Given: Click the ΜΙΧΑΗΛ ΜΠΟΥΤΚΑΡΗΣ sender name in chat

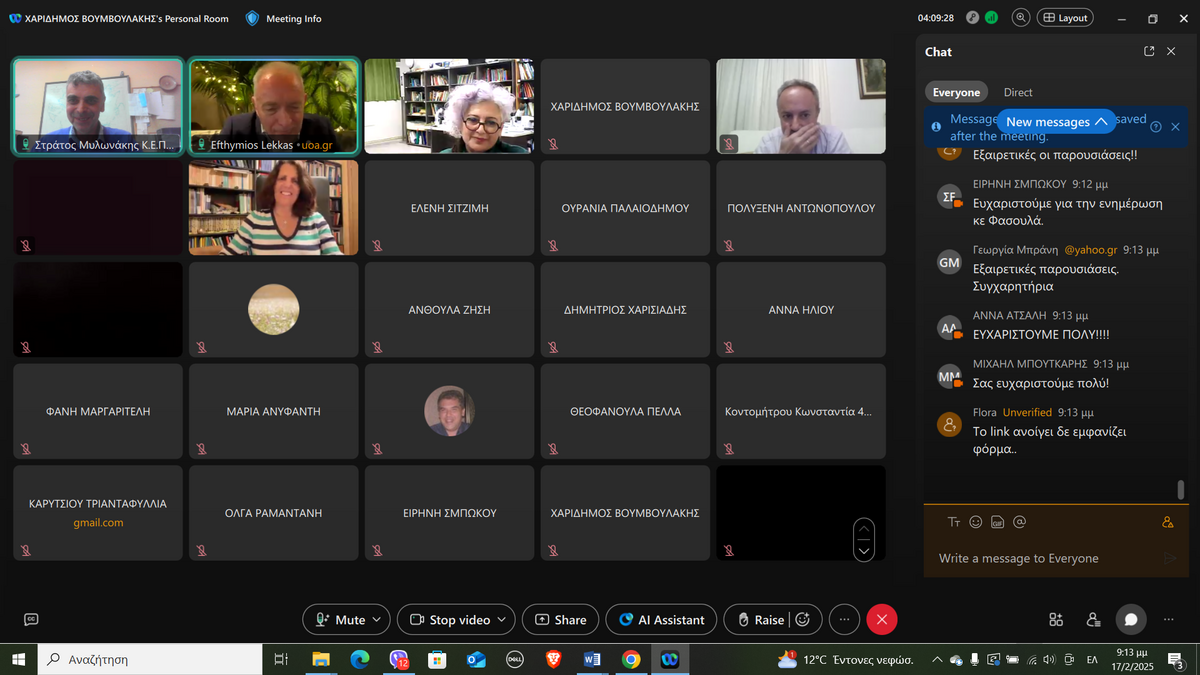Looking at the screenshot, I should 1029,364.
